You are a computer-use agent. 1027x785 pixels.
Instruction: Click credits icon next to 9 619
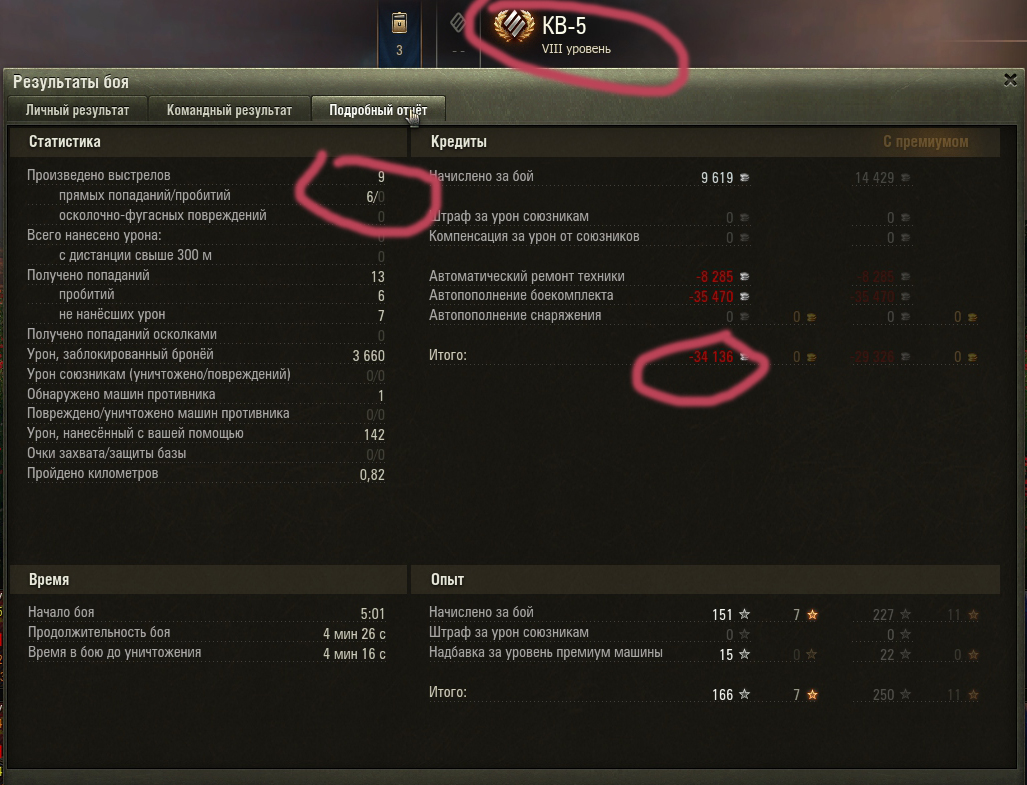pos(745,177)
